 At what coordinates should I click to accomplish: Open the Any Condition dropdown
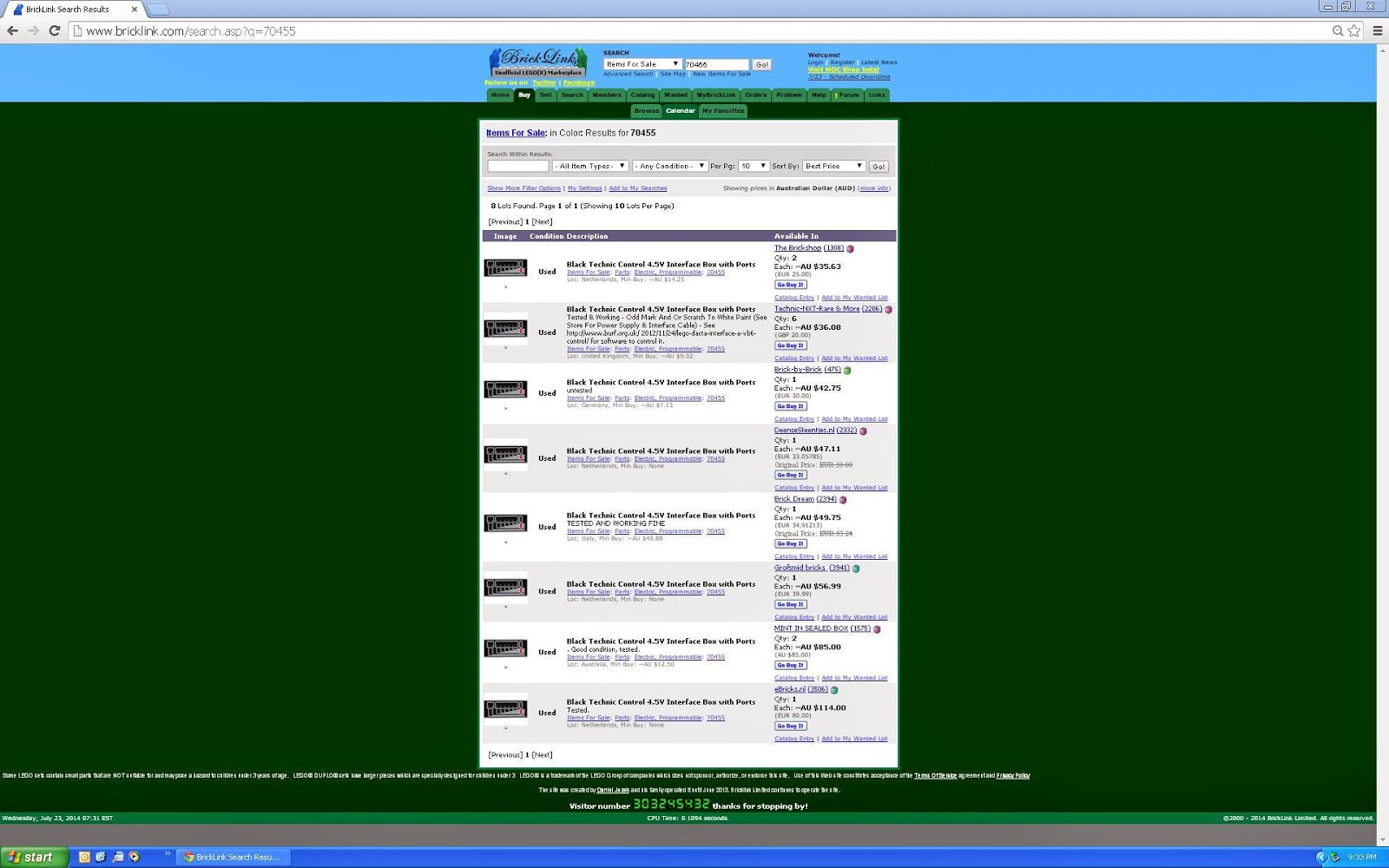point(669,166)
